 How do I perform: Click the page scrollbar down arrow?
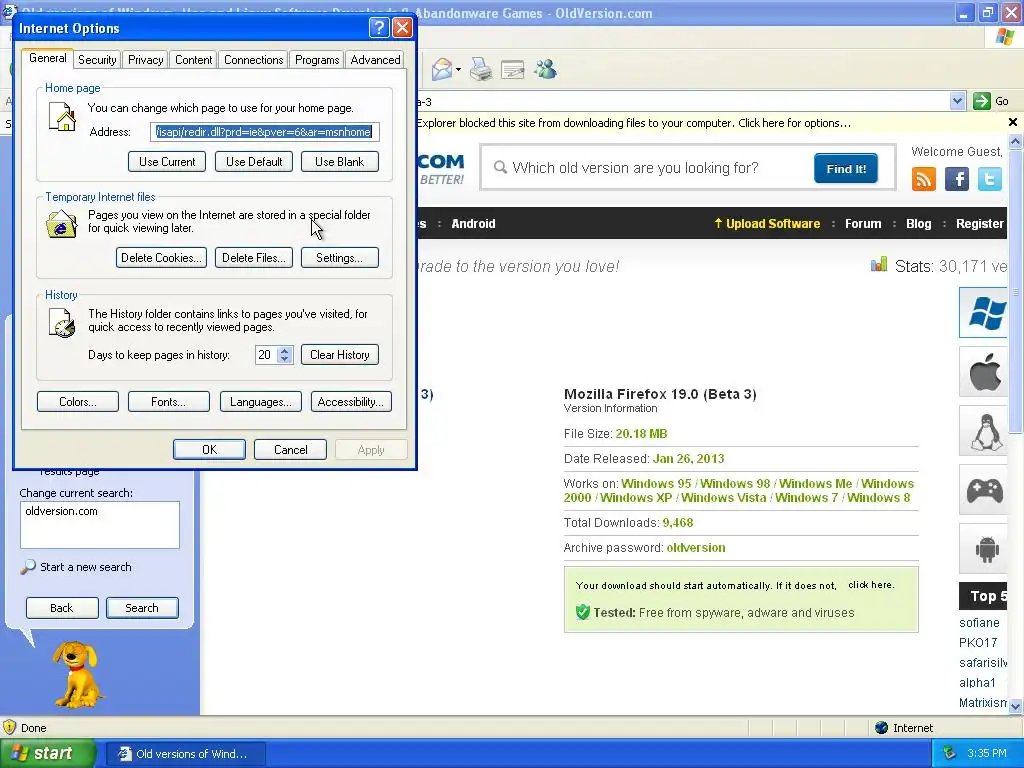[x=1016, y=706]
